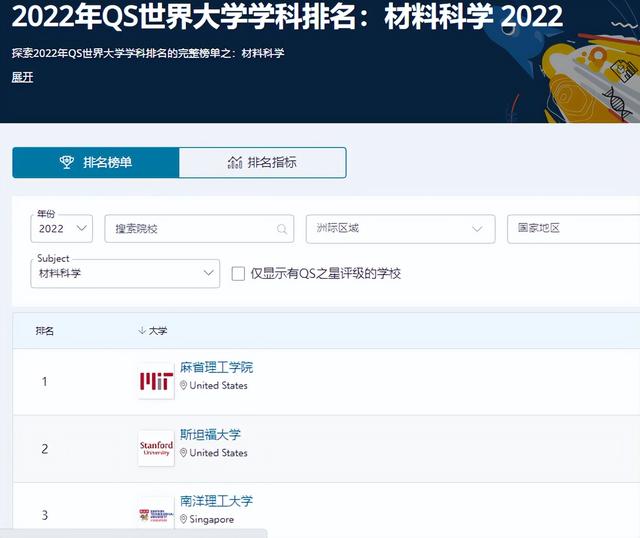Open the 南洋理工大学 university link
Screen dimensions: 640x538
tap(216, 501)
